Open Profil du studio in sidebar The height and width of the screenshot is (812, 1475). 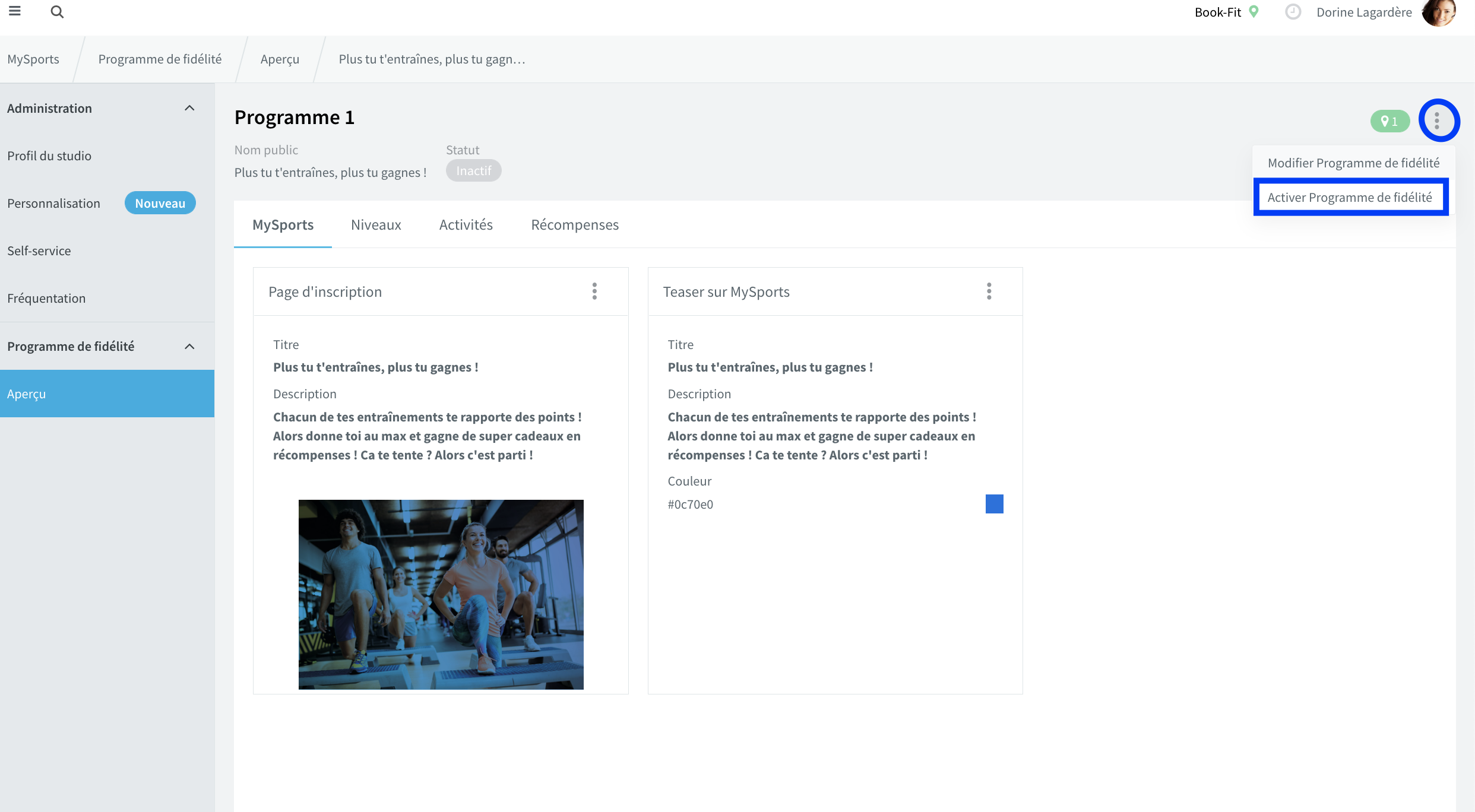(107, 156)
